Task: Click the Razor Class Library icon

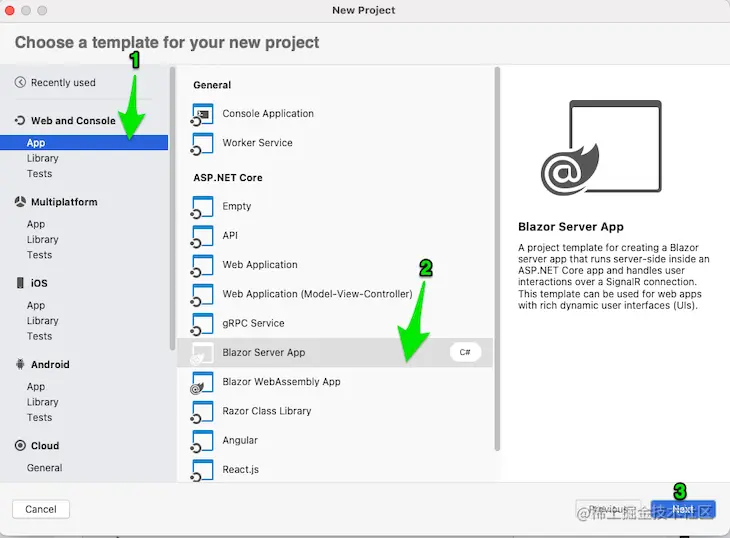Action: coord(203,412)
